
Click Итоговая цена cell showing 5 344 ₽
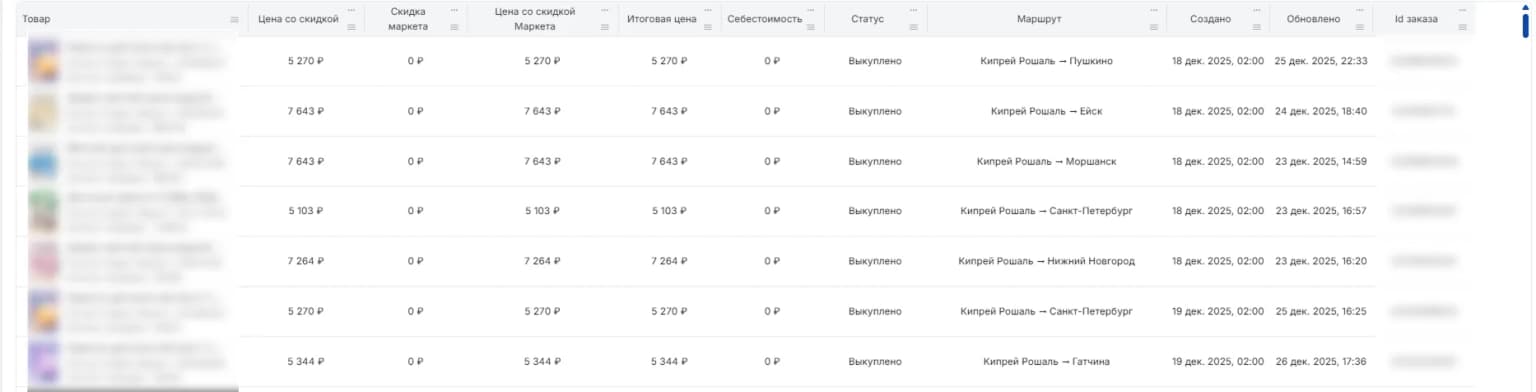click(x=669, y=361)
